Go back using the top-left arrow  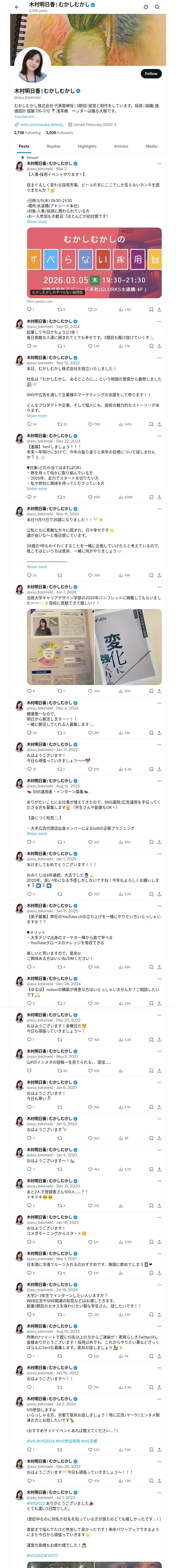point(16,7)
